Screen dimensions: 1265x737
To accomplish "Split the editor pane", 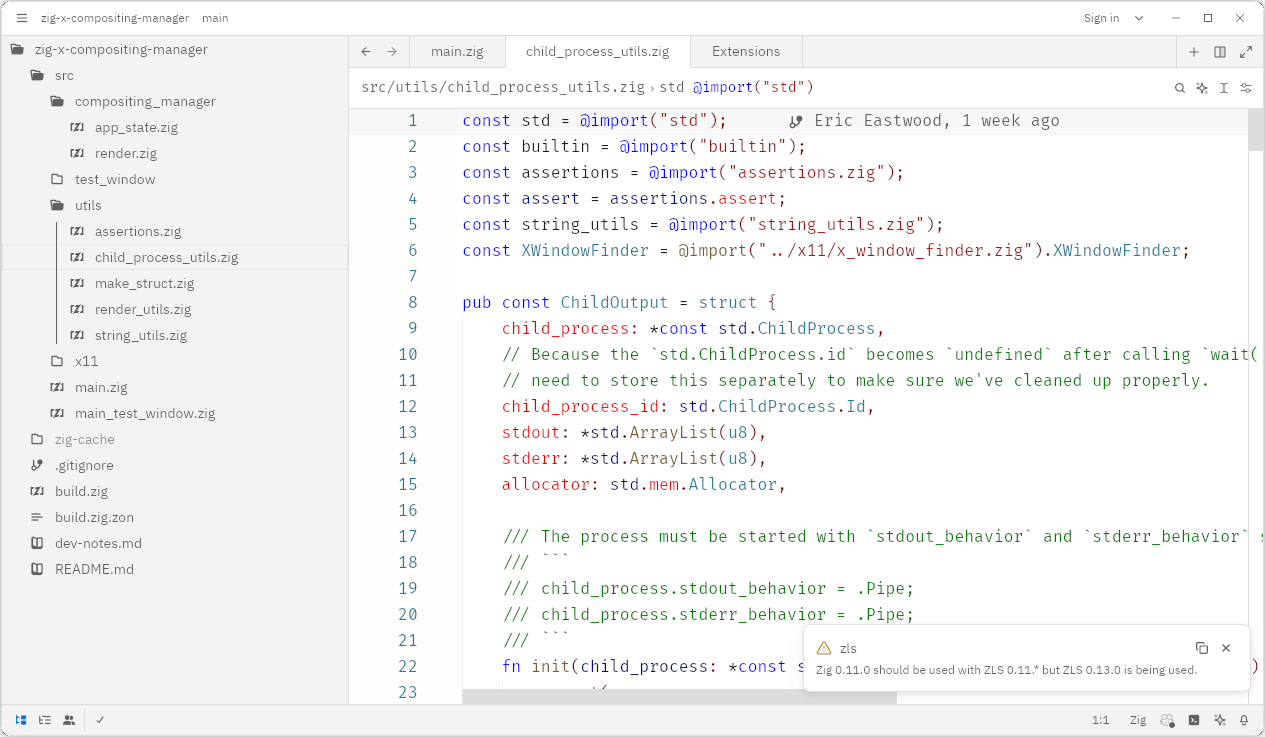I will coord(1220,52).
